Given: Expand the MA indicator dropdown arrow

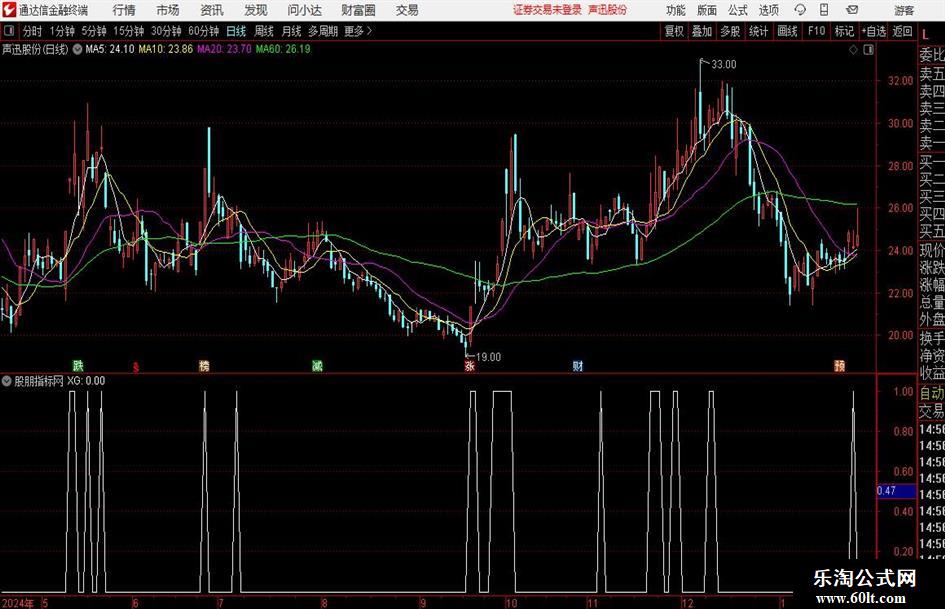Looking at the screenshot, I should (77, 49).
